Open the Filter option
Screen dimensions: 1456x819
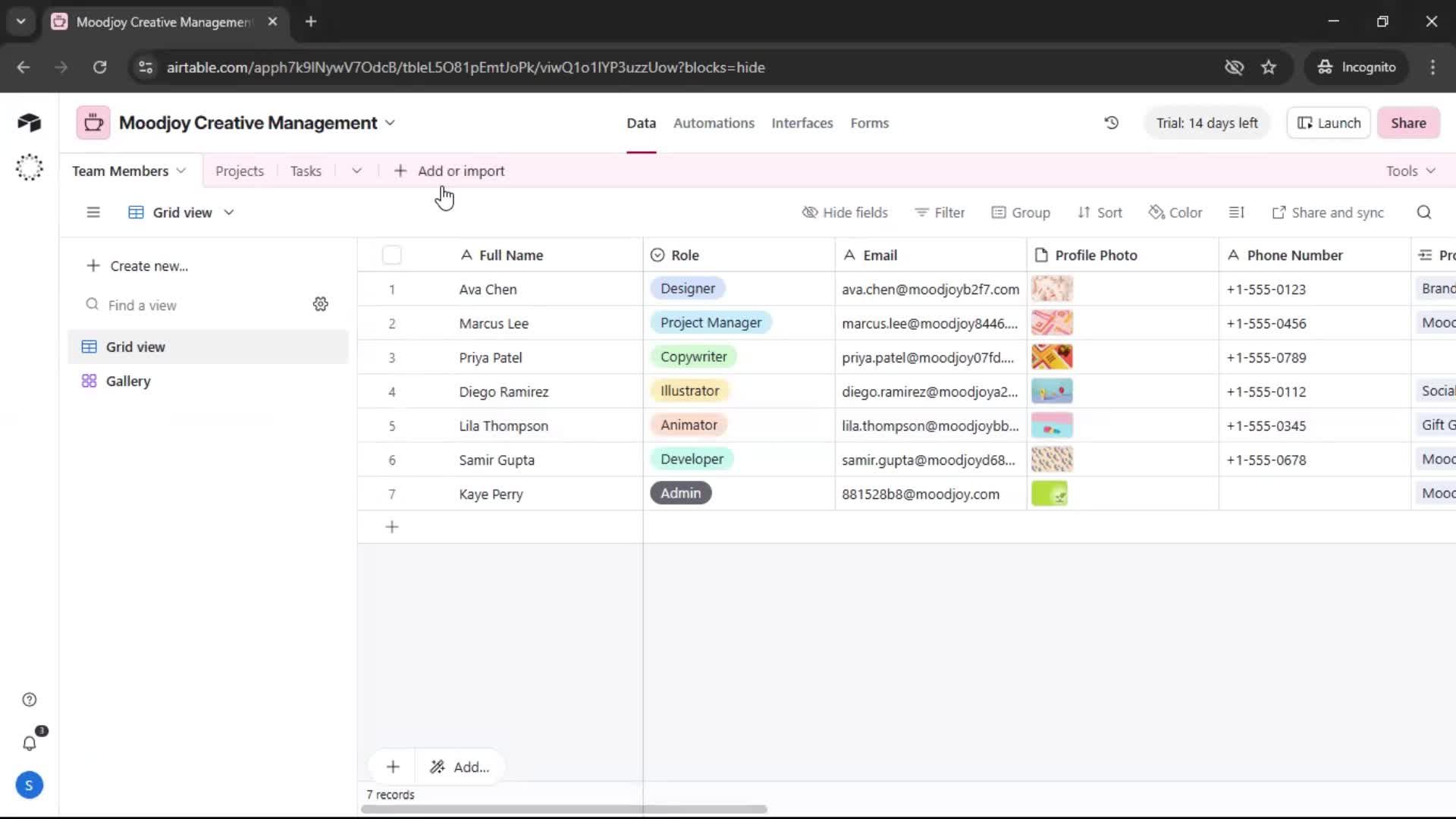click(x=940, y=212)
